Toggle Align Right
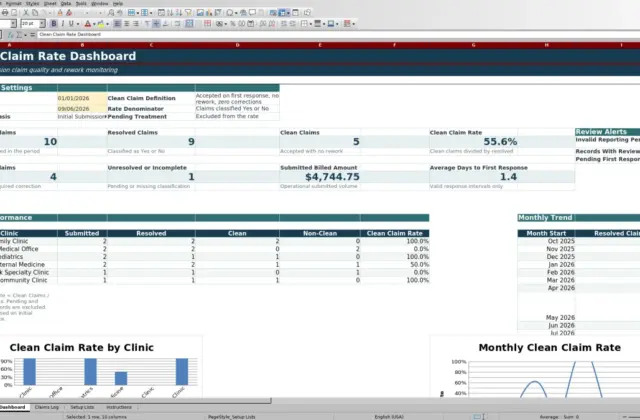The width and height of the screenshot is (640, 420). click(136, 24)
